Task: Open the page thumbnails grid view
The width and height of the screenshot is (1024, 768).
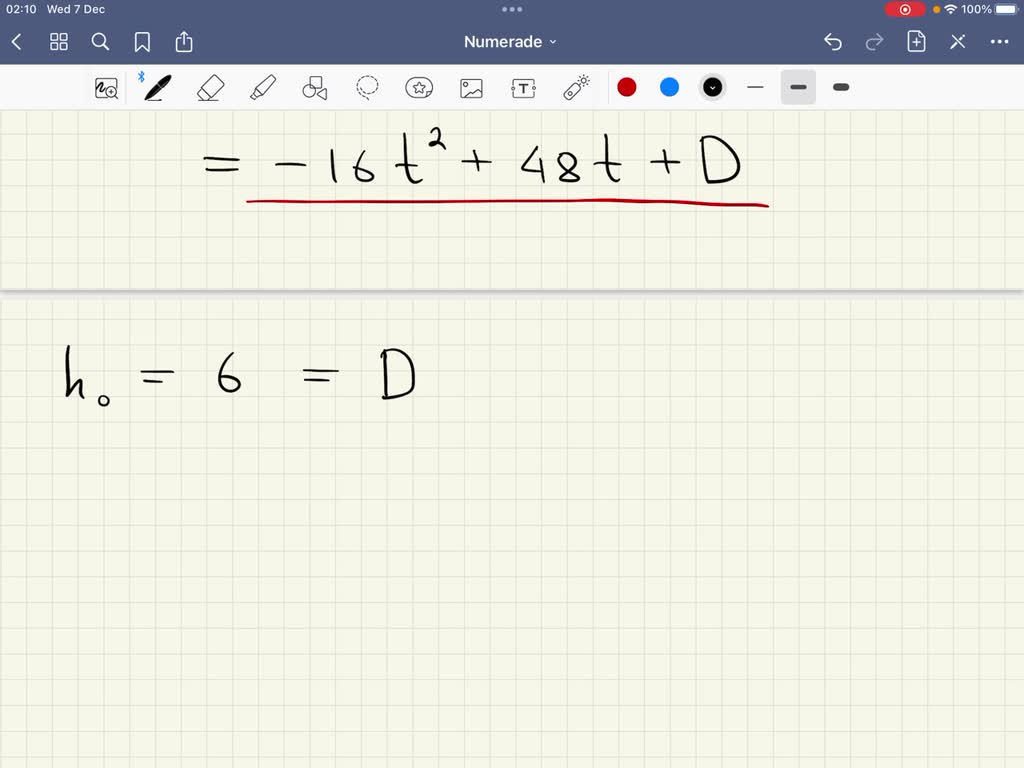Action: 59,42
